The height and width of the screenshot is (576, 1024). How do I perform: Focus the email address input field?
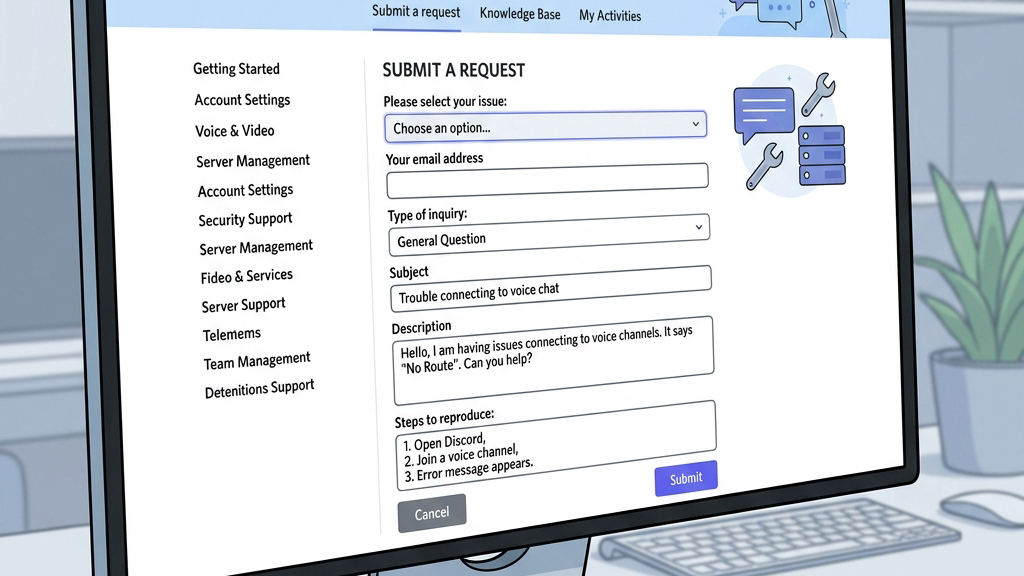click(547, 180)
